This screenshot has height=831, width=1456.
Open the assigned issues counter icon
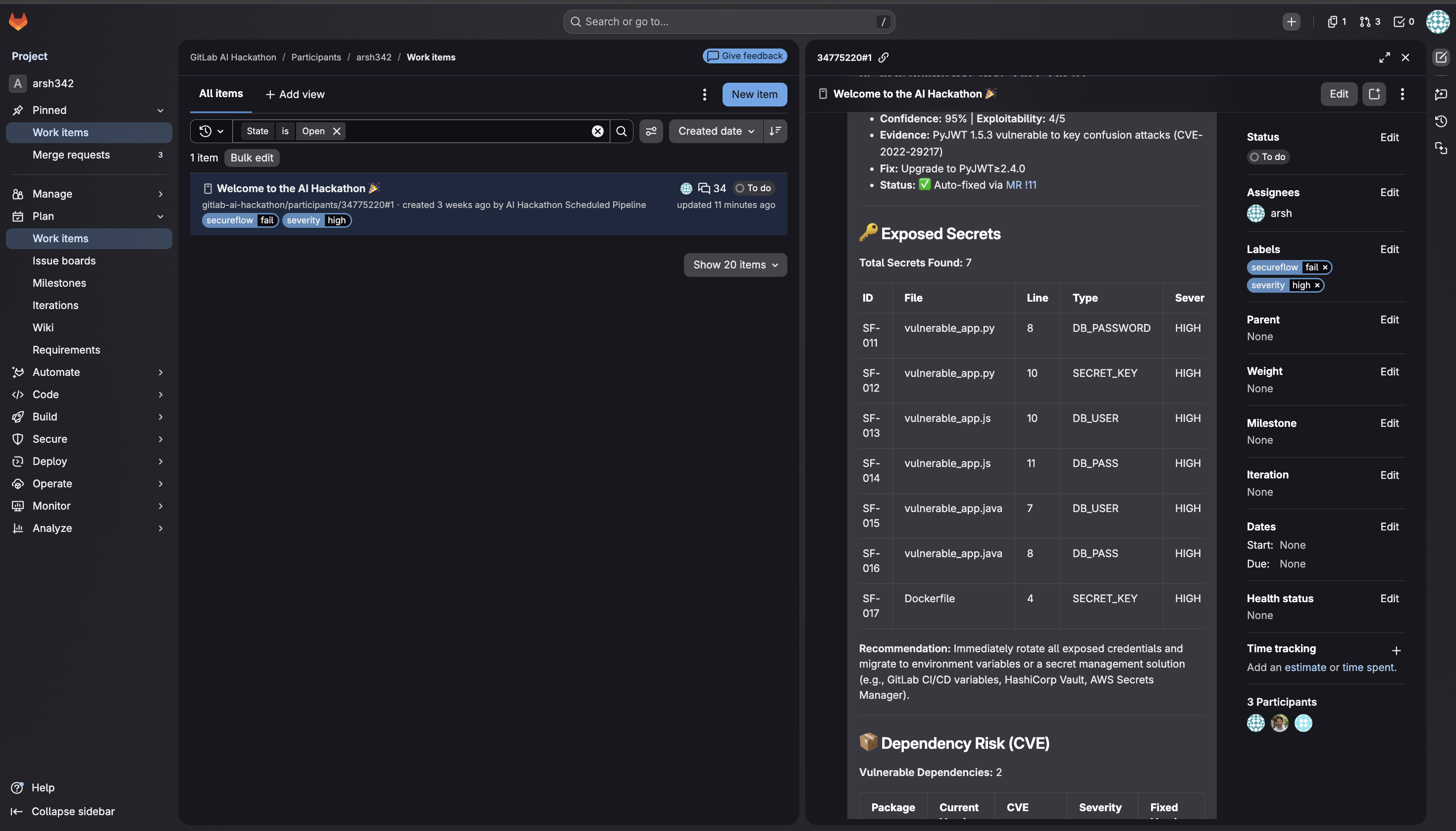point(1336,22)
